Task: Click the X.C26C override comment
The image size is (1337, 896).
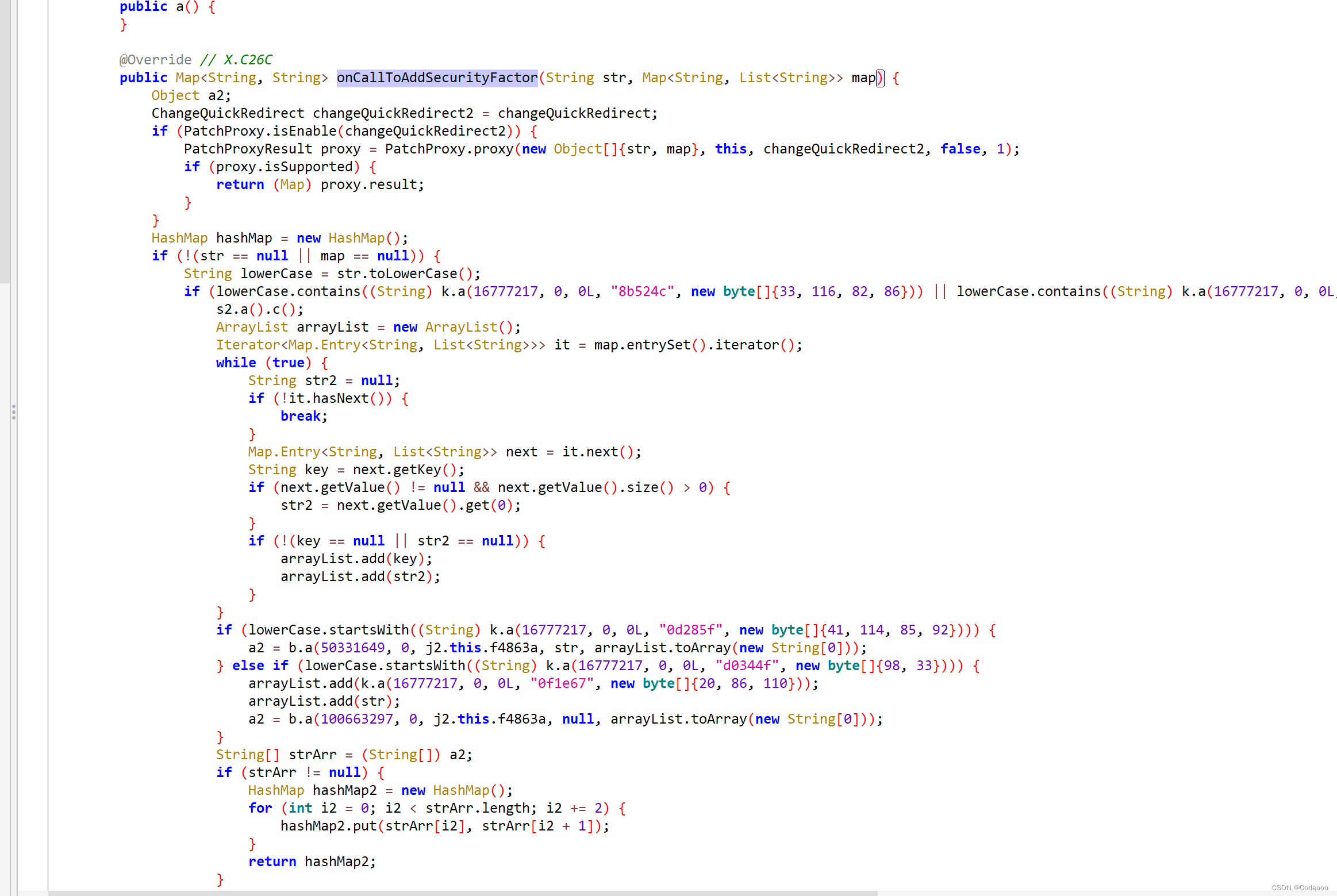Action: 247,60
